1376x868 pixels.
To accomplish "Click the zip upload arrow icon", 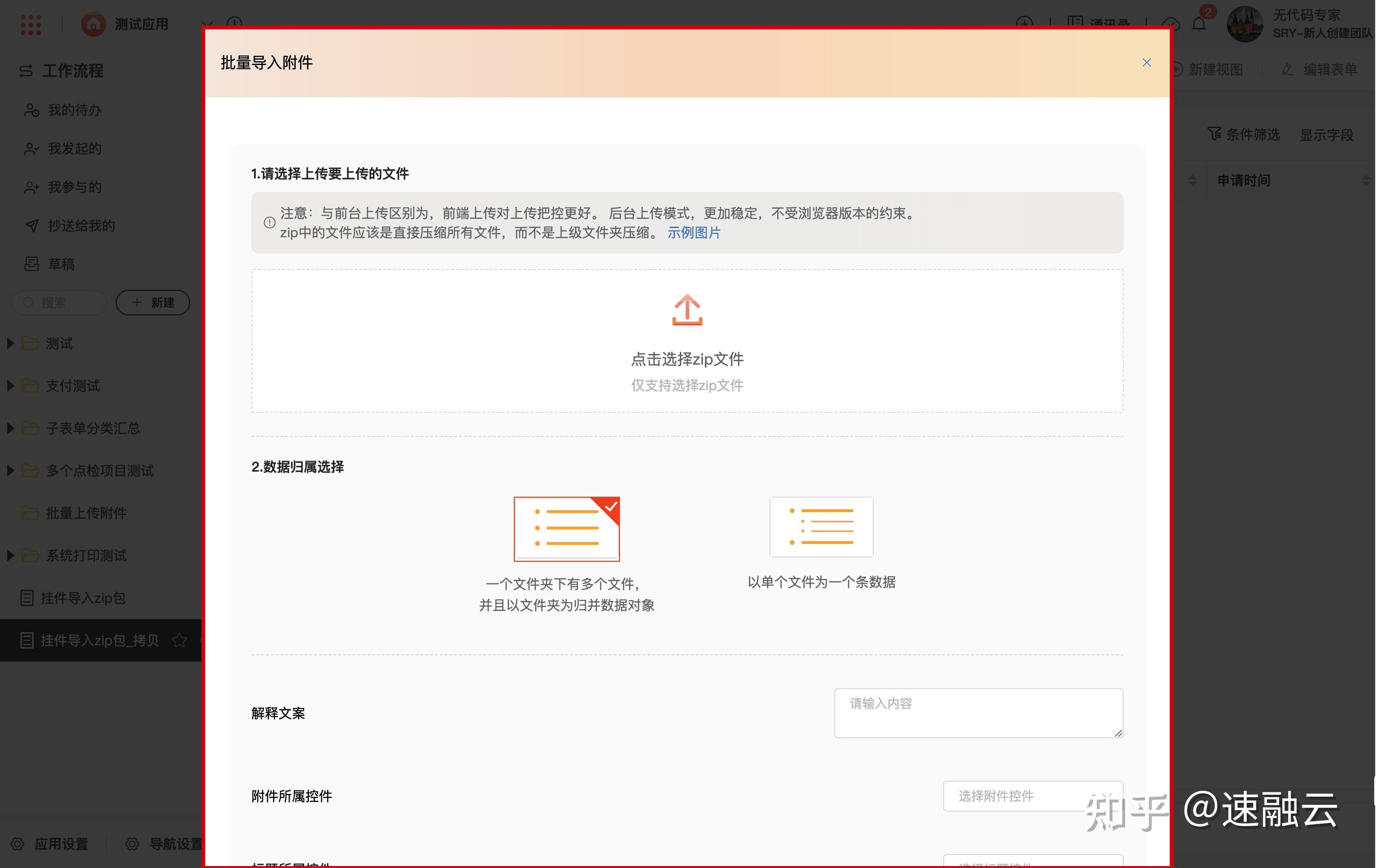I will click(687, 310).
